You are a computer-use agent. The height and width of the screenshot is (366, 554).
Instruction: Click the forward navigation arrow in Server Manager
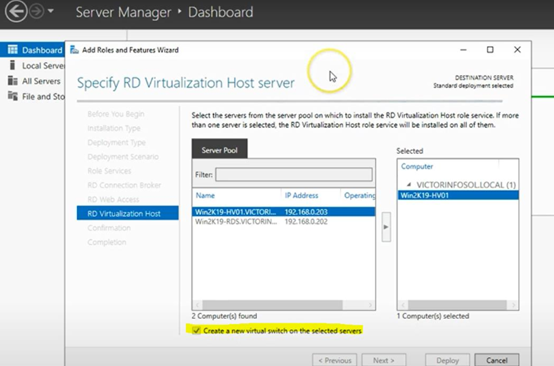(36, 12)
